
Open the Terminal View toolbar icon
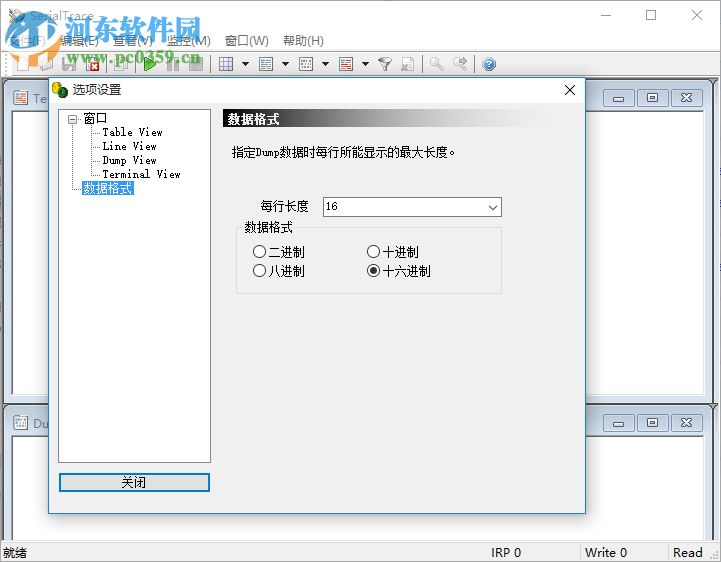pos(346,64)
